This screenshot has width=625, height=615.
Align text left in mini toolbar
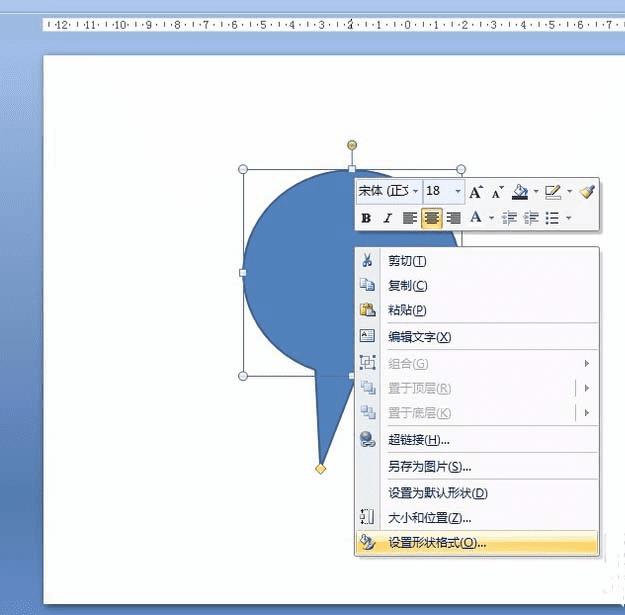[410, 218]
